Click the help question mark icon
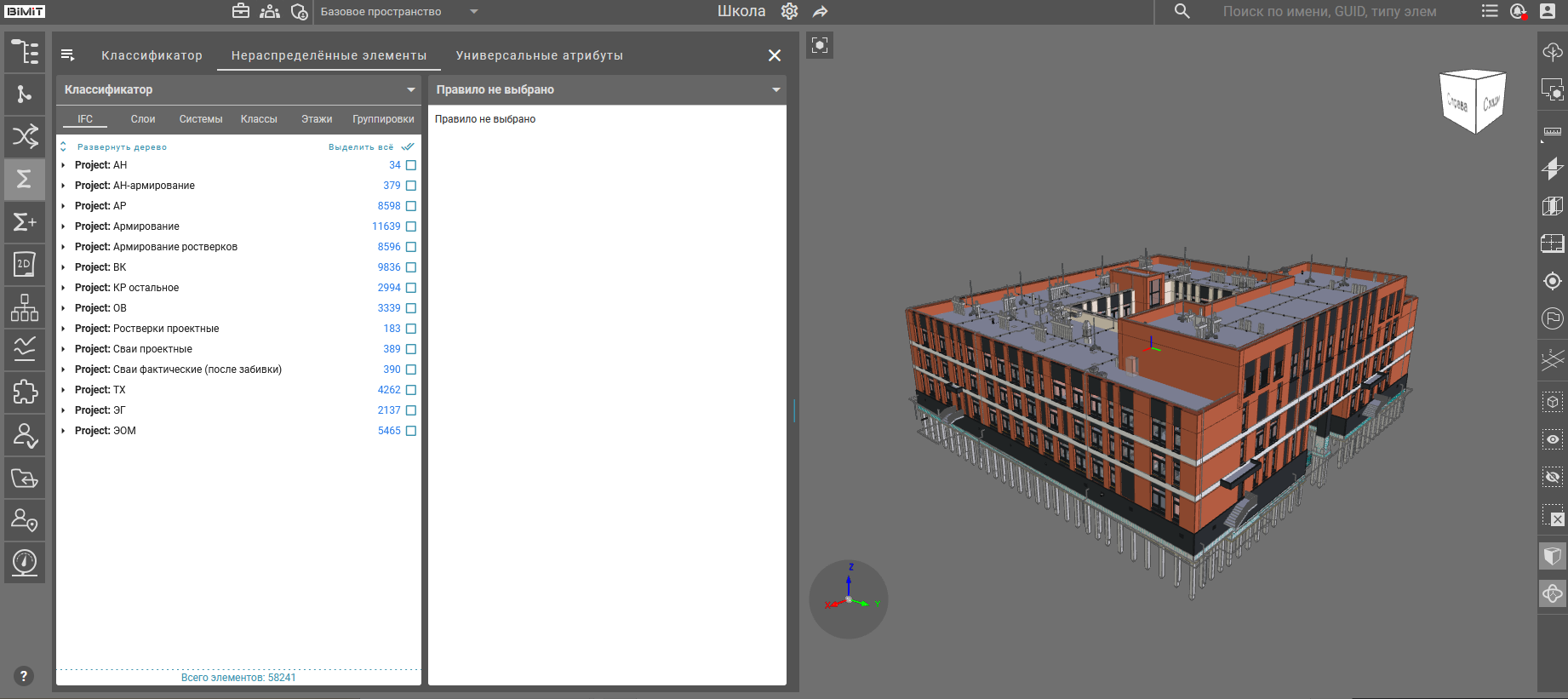The height and width of the screenshot is (699, 1568). pyautogui.click(x=24, y=676)
